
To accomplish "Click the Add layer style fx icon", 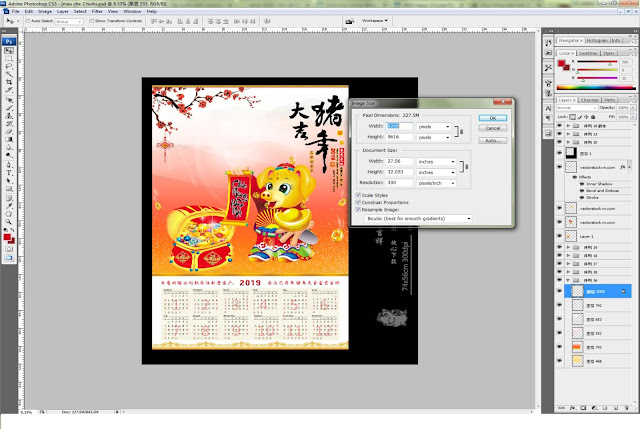I will tap(573, 408).
